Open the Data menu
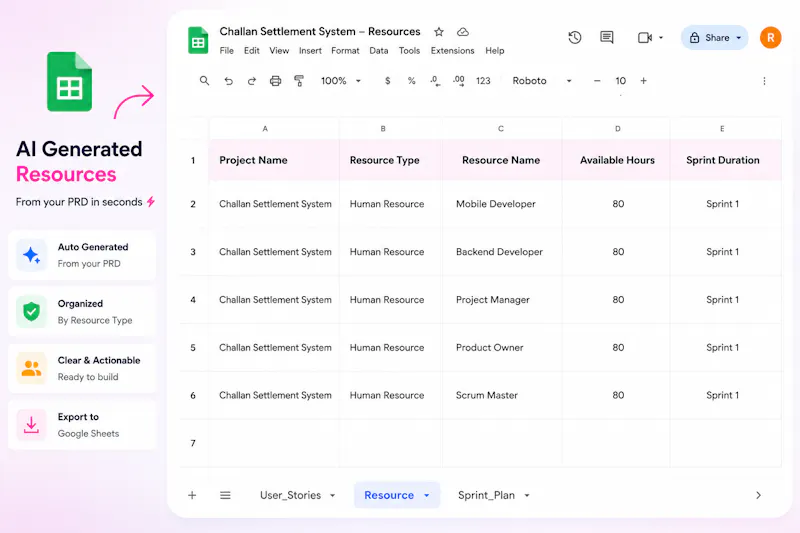The width and height of the screenshot is (800, 533). tap(379, 50)
